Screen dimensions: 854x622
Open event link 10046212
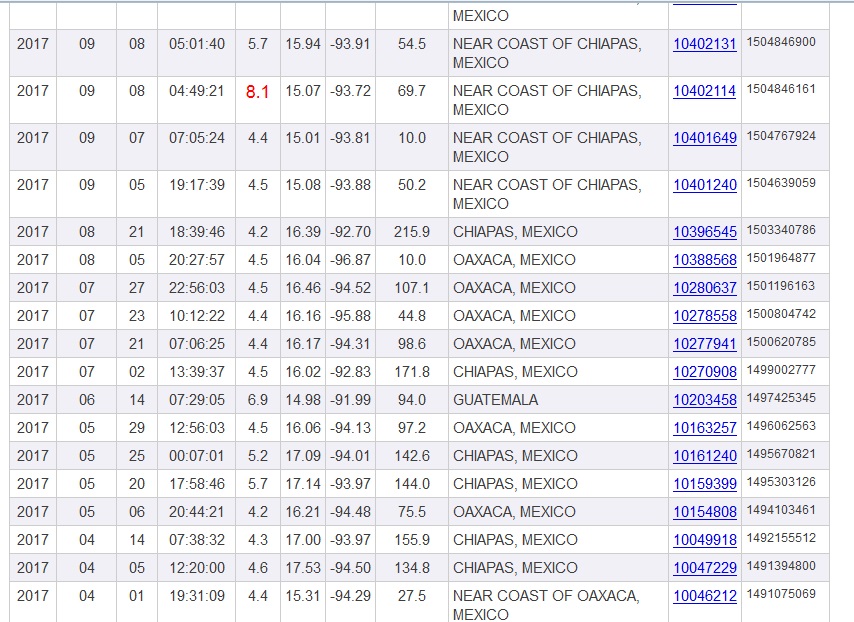705,596
